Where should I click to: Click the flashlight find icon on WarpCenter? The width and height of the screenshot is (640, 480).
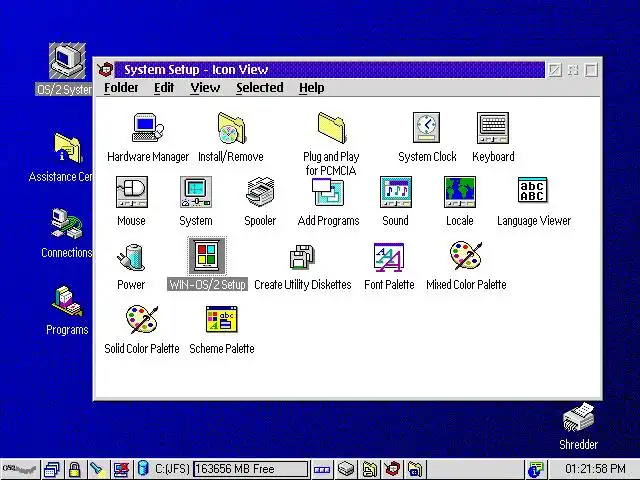pyautogui.click(x=98, y=469)
